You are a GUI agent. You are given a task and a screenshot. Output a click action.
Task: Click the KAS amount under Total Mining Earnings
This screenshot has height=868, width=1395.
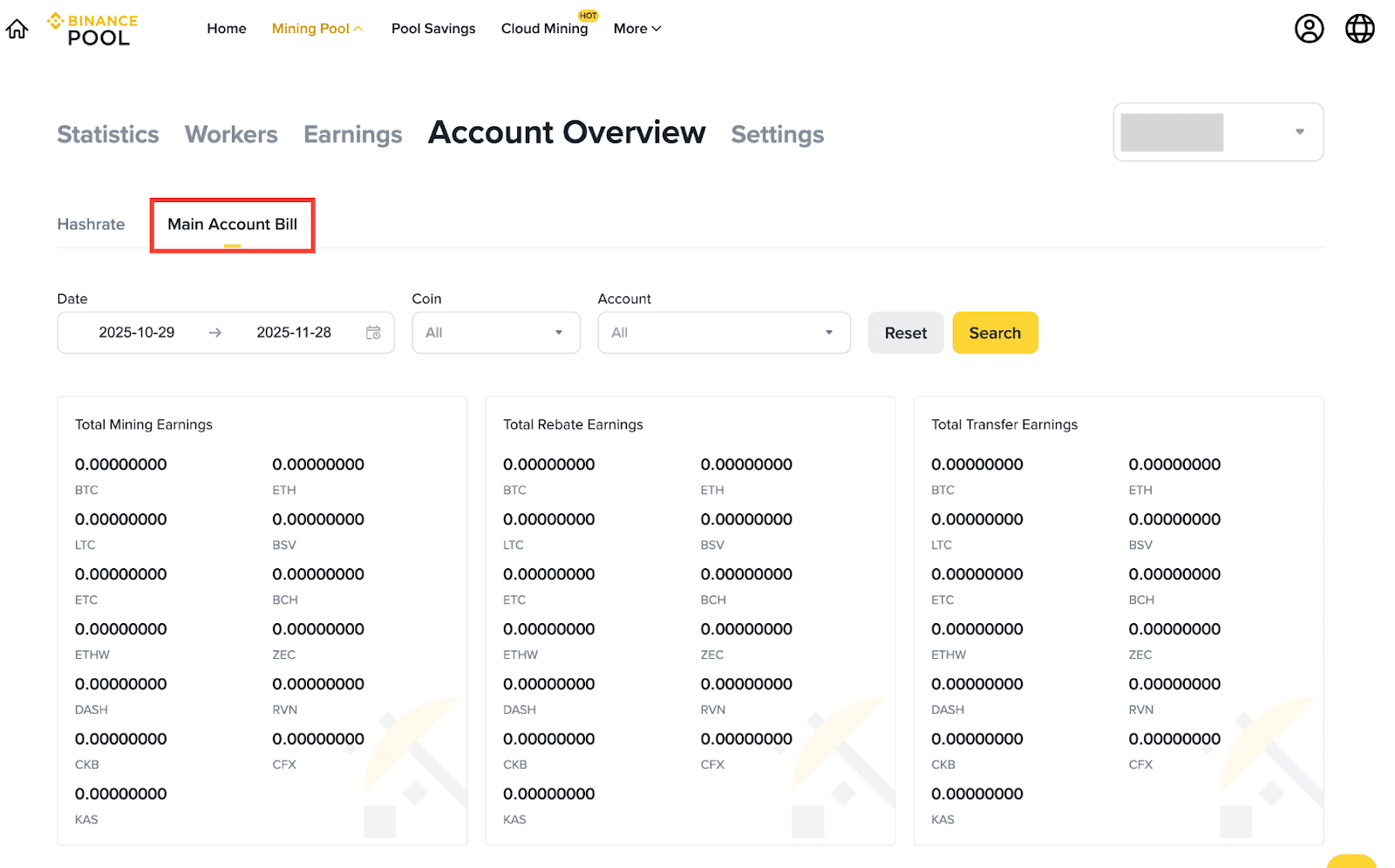pyautogui.click(x=121, y=794)
